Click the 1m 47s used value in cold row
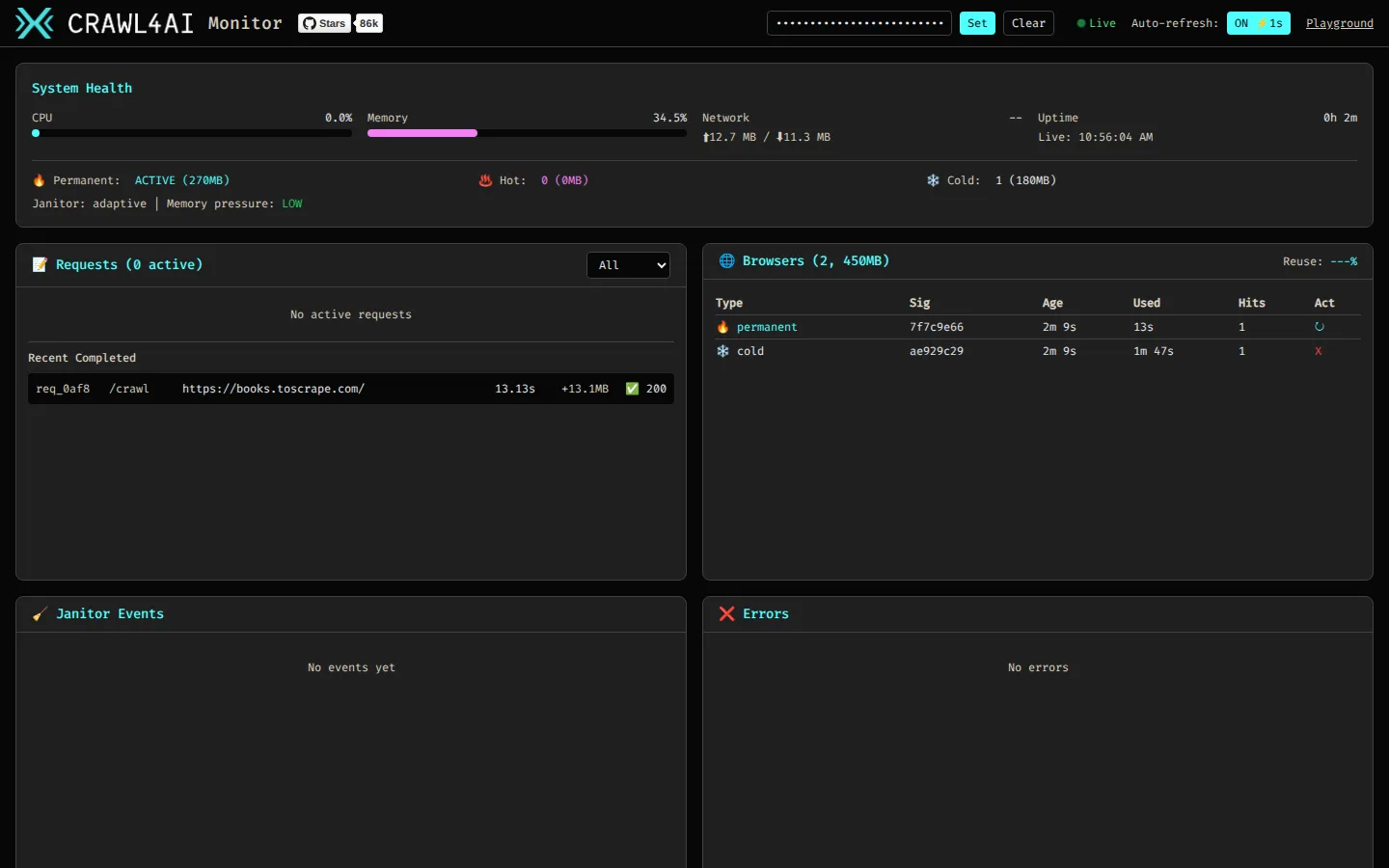The height and width of the screenshot is (868, 1389). point(1154,351)
